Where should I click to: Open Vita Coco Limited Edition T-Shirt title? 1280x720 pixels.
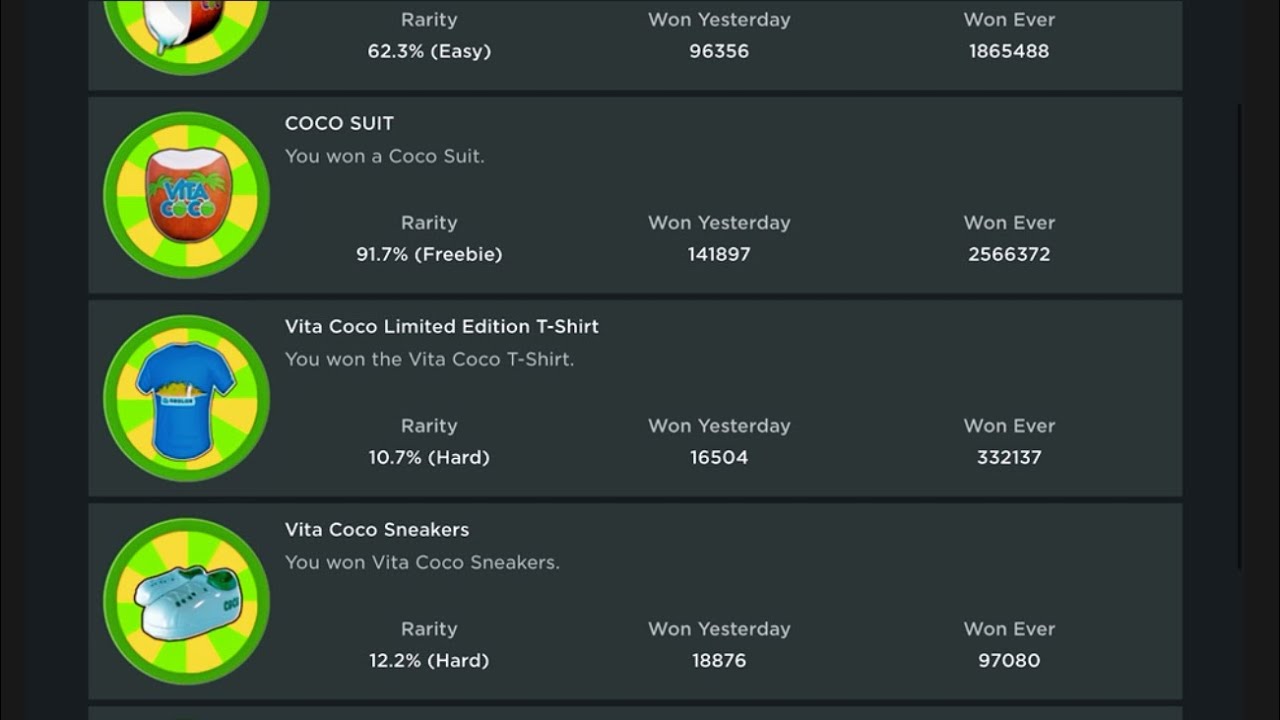442,326
